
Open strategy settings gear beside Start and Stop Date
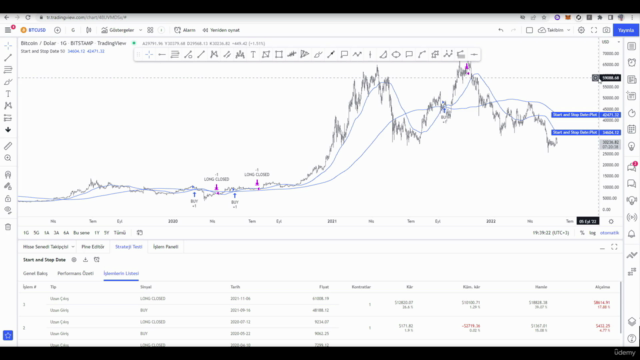click(x=74, y=260)
